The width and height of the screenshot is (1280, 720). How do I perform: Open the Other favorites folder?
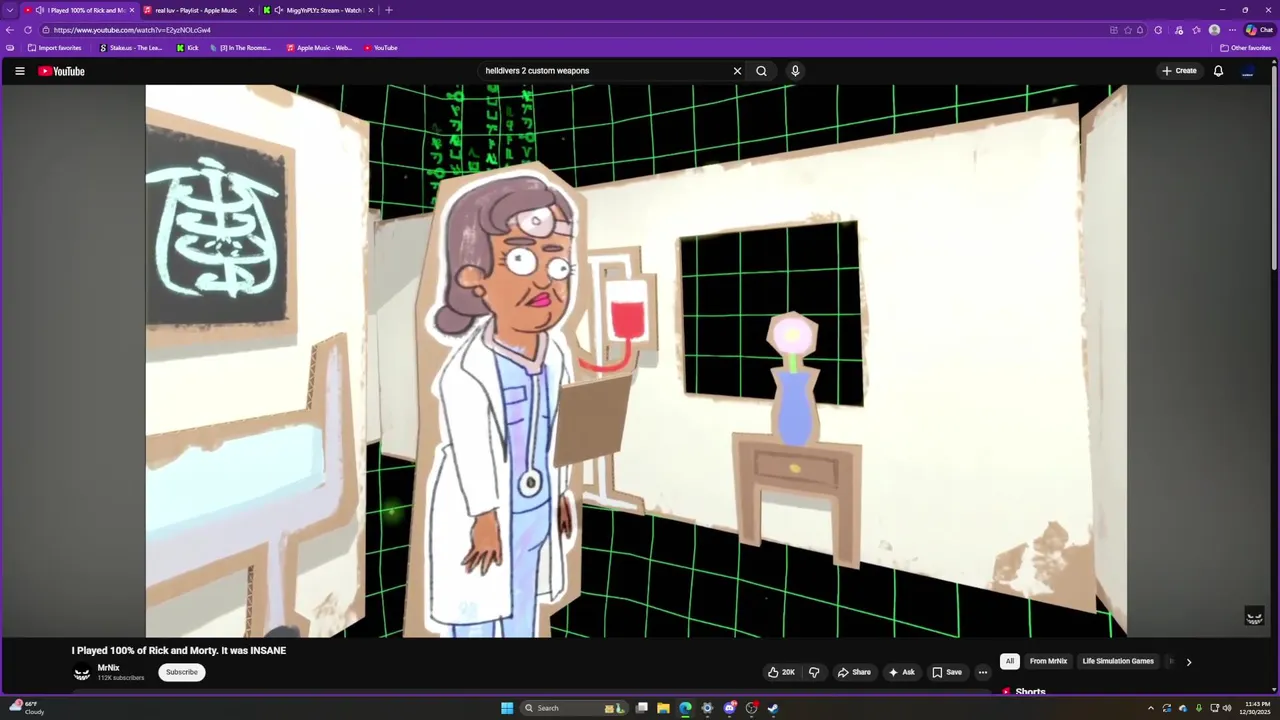click(1245, 48)
